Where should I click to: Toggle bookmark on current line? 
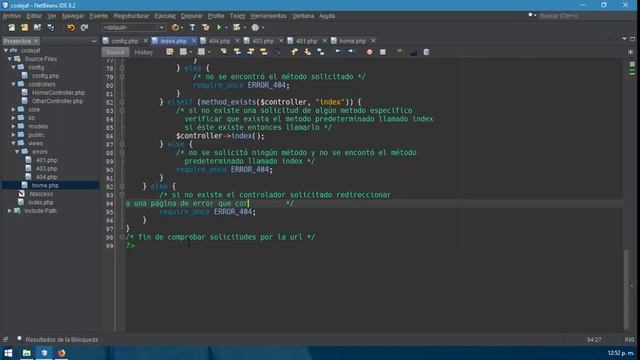point(320,52)
